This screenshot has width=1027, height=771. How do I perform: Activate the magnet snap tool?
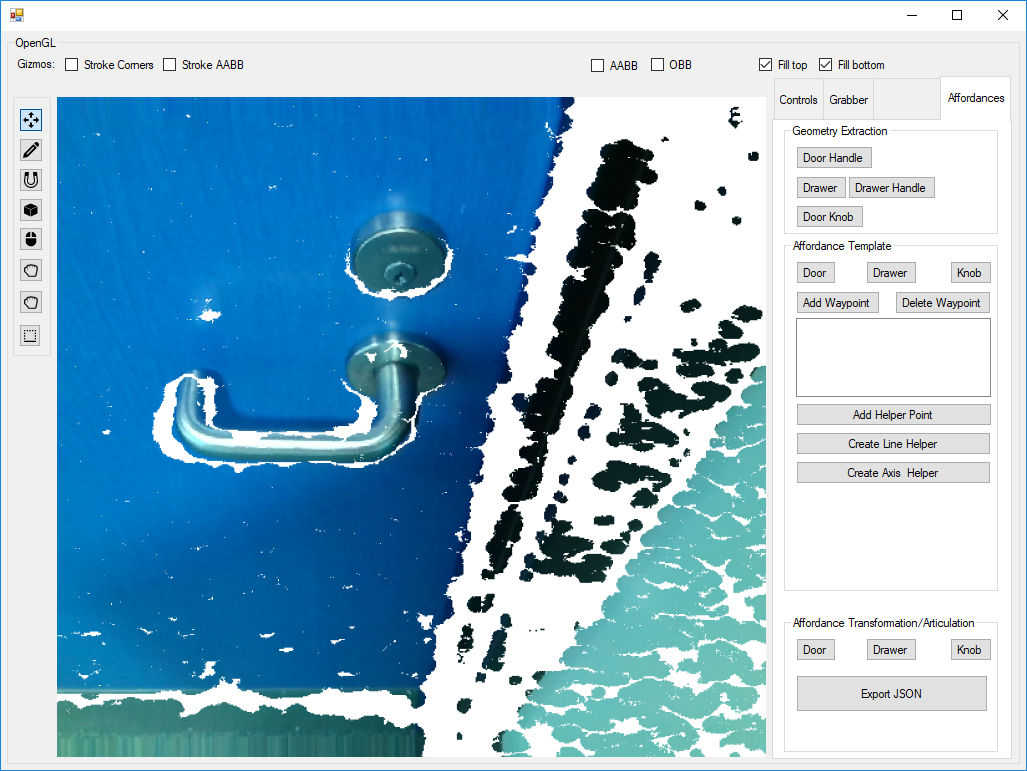pyautogui.click(x=31, y=180)
